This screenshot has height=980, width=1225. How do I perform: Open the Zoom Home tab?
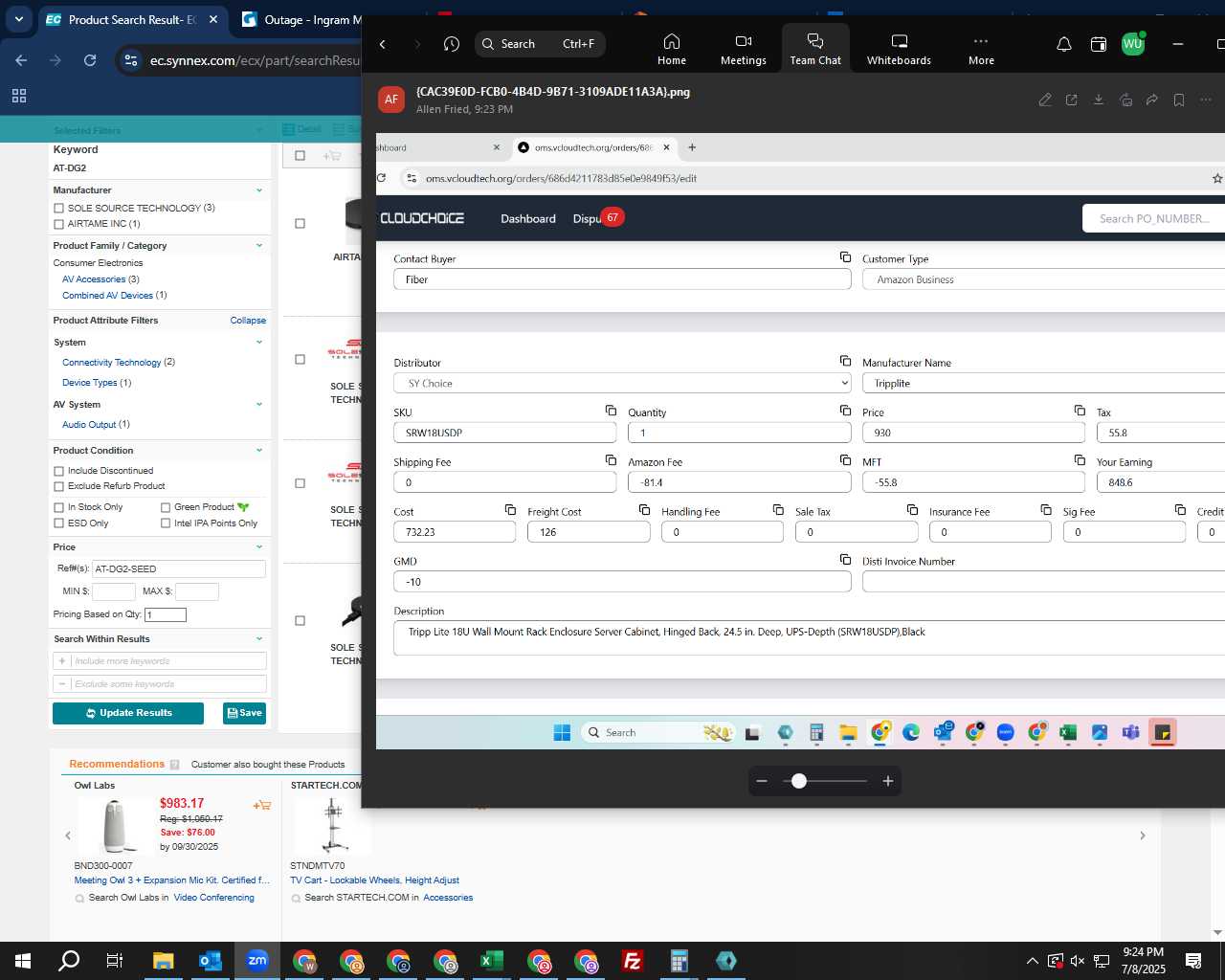click(671, 49)
